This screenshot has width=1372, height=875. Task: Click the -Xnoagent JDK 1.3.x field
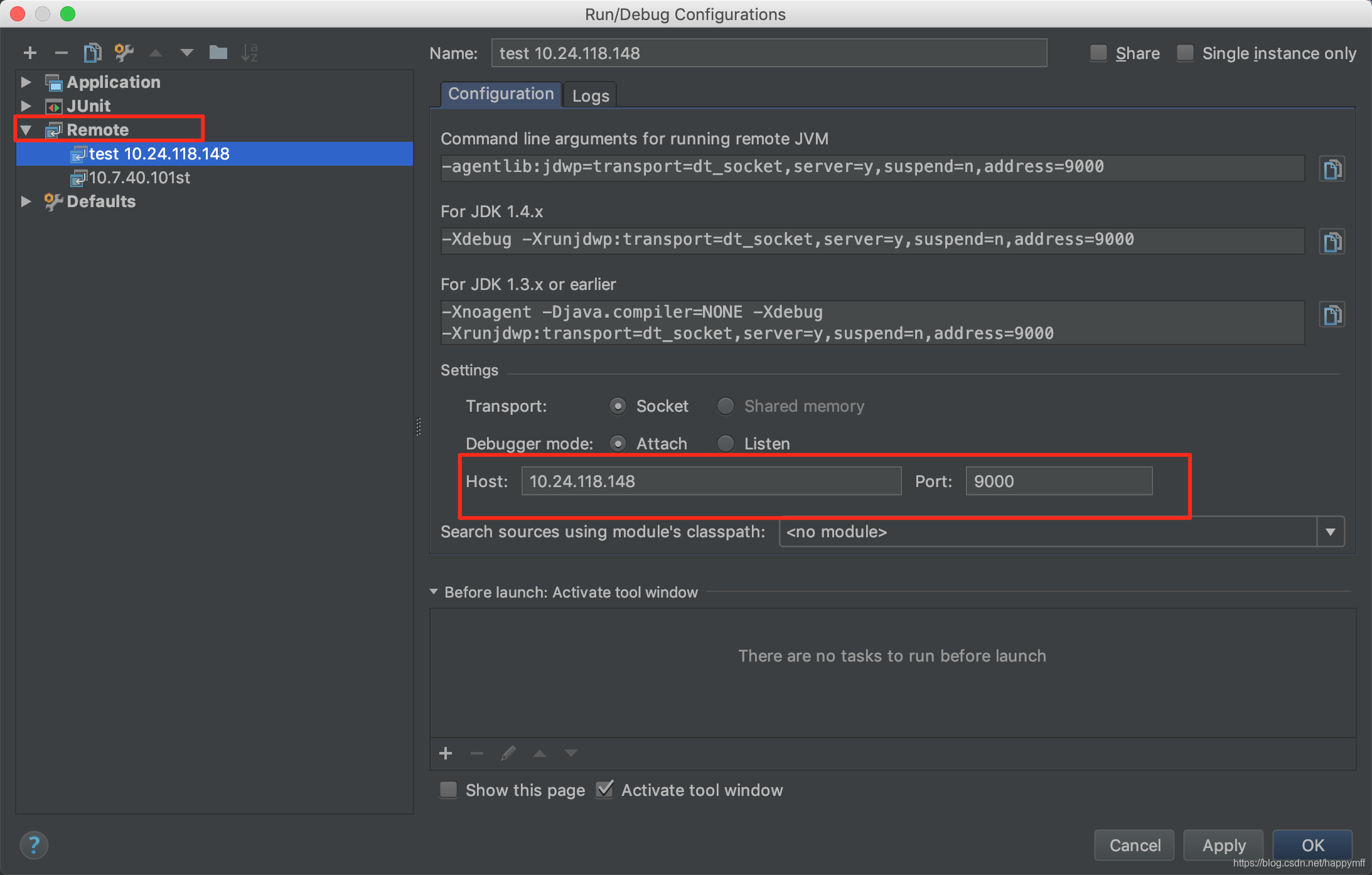tap(872, 323)
